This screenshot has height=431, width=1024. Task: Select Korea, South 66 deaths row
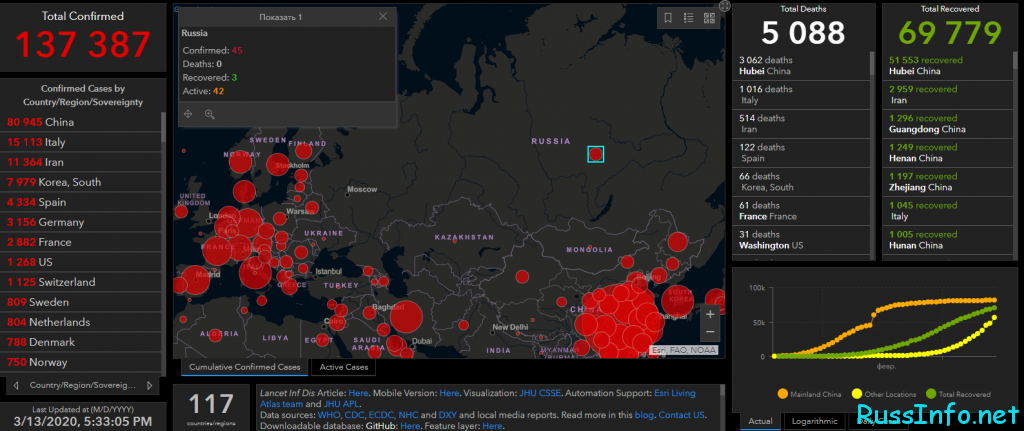pos(801,182)
